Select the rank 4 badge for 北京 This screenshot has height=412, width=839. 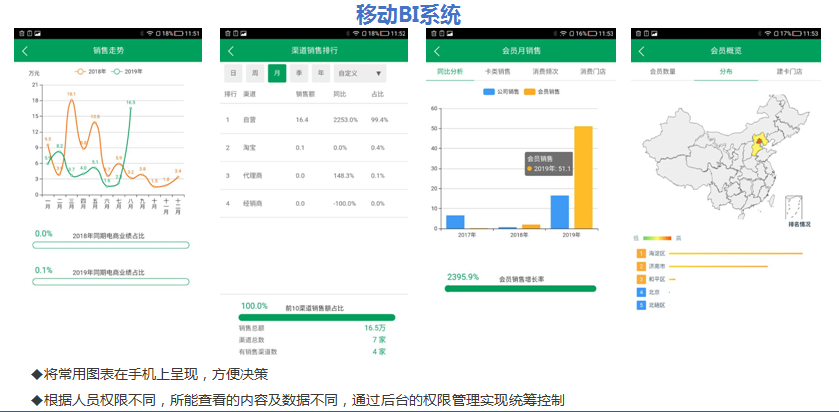pyautogui.click(x=641, y=292)
